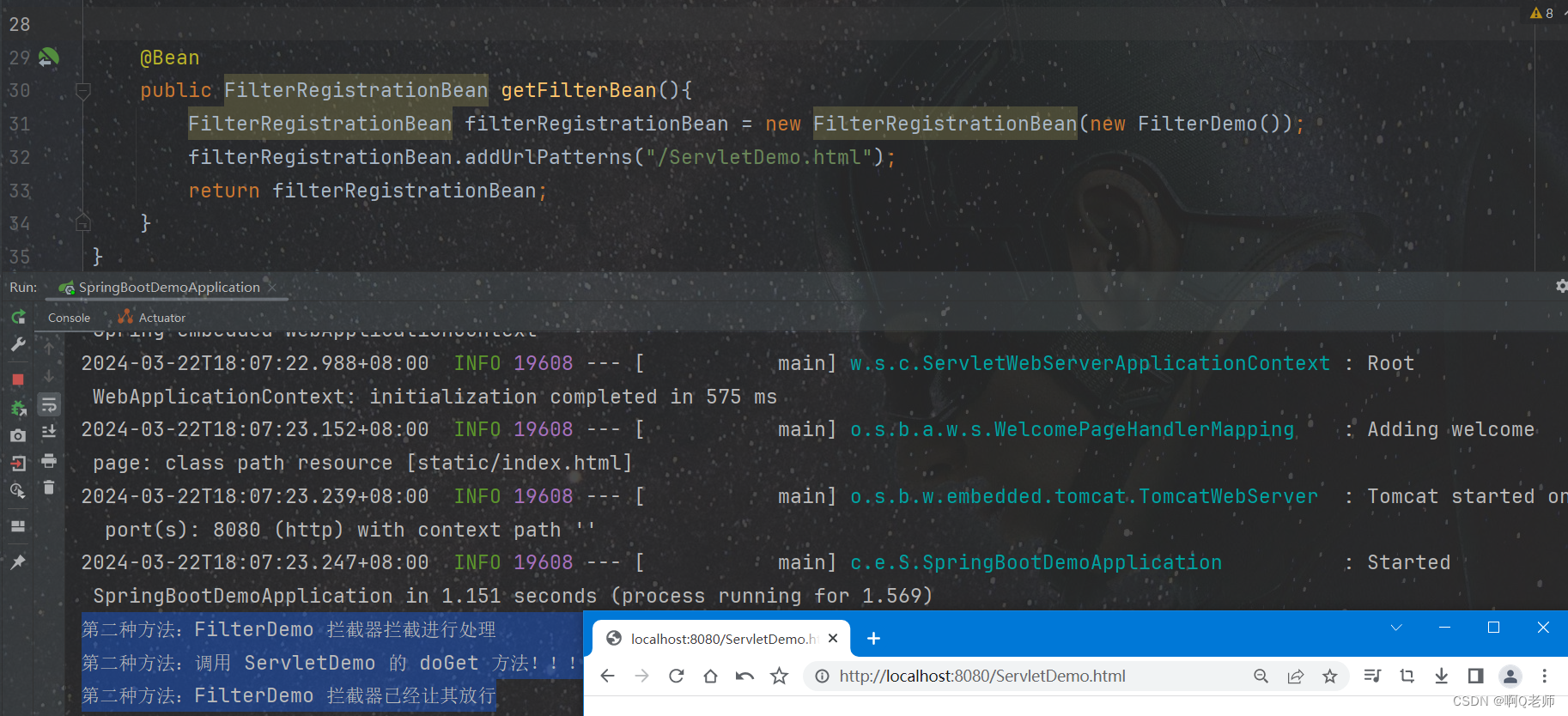Screen dimensions: 1568x716
Task: Click the star icon beside the address bar
Action: click(x=779, y=677)
